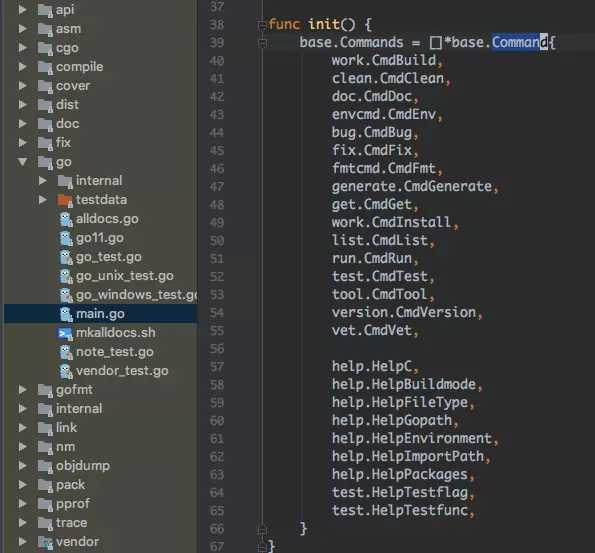Click the nm folder icon
The width and height of the screenshot is (595, 553).
coord(45,447)
